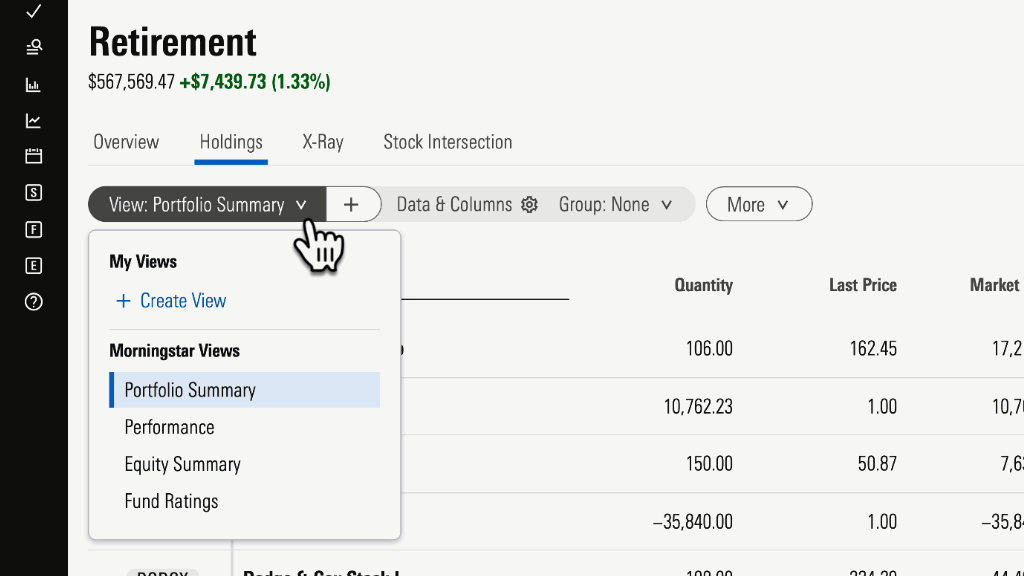Click the calendar icon in sidebar
This screenshot has height=576, width=1024.
pyautogui.click(x=34, y=156)
